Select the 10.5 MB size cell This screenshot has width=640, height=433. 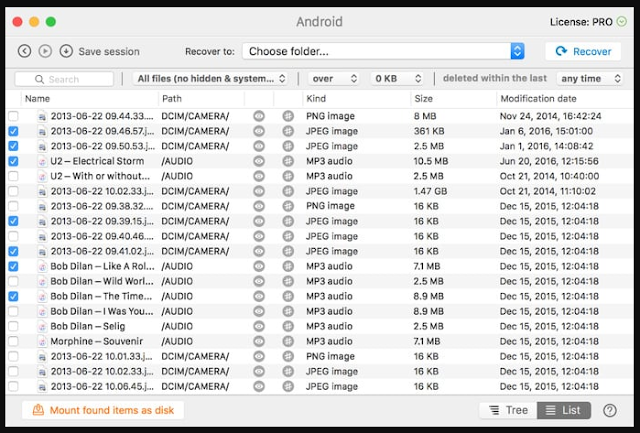pyautogui.click(x=431, y=161)
